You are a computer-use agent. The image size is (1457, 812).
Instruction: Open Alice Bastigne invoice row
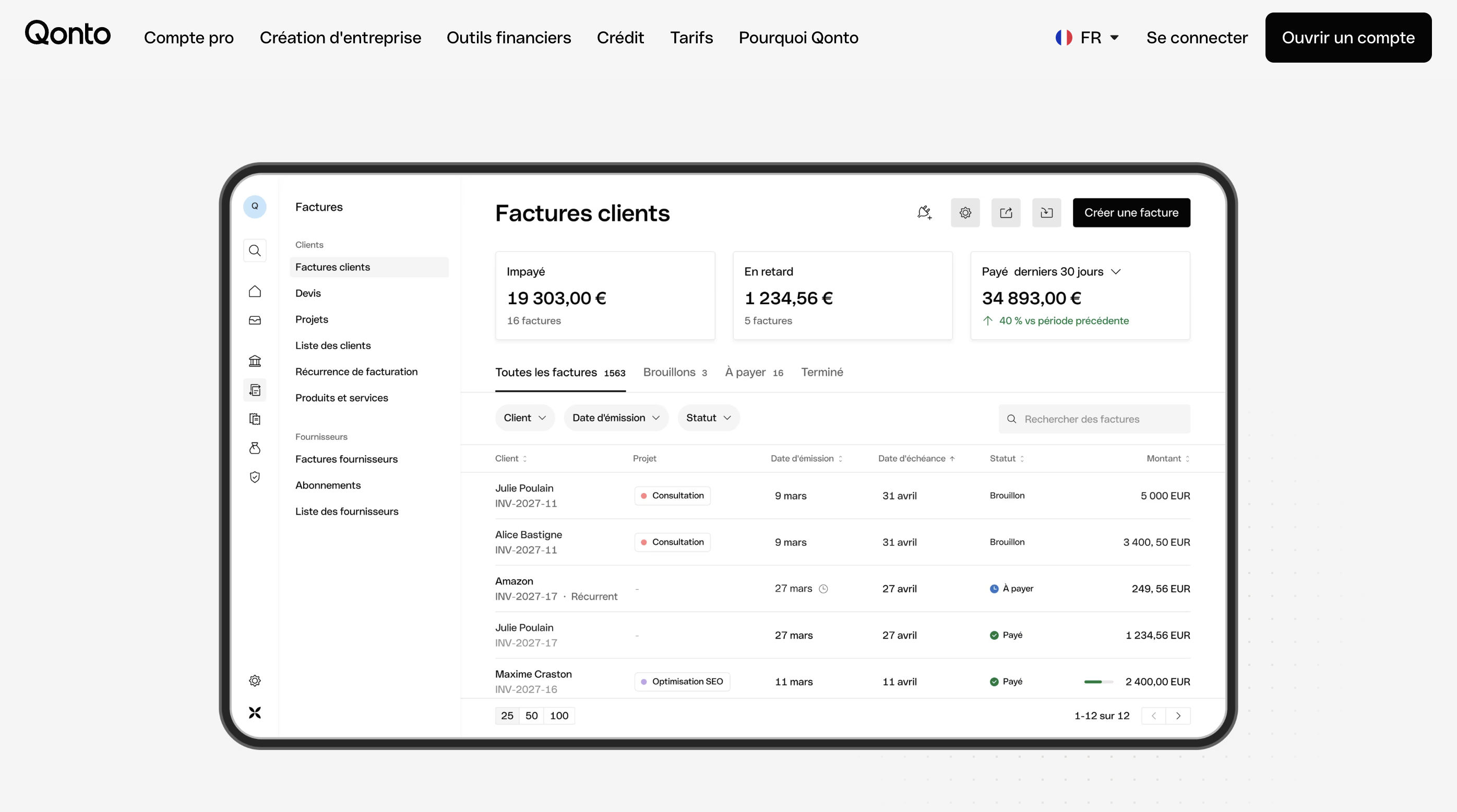pos(843,542)
